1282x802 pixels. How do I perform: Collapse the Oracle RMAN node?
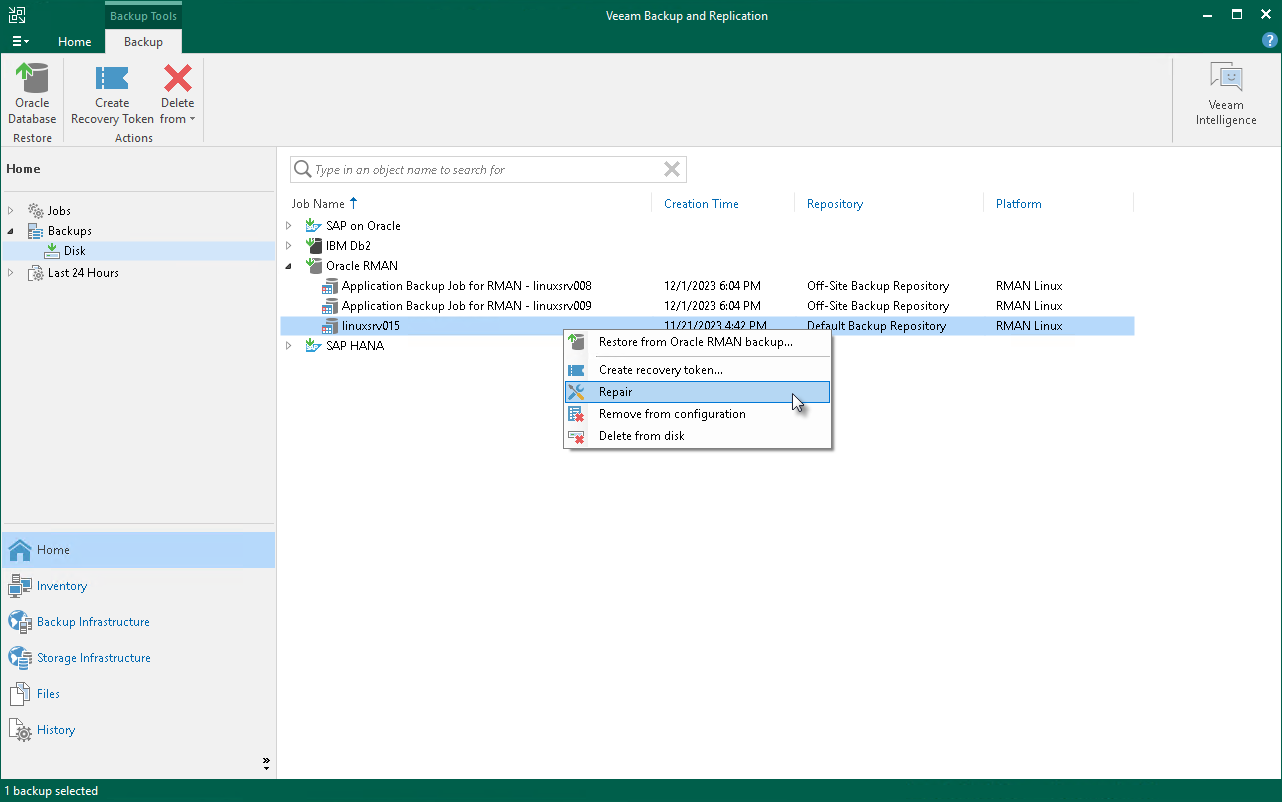[x=289, y=266]
